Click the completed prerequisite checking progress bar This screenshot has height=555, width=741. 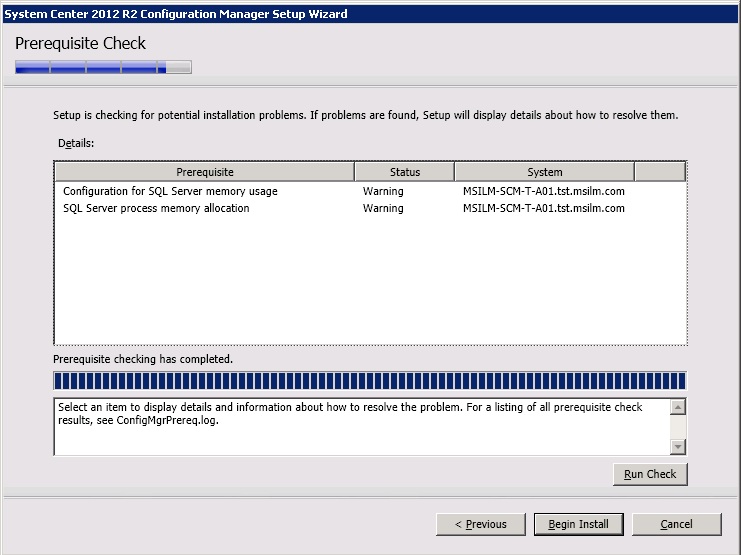(370, 381)
